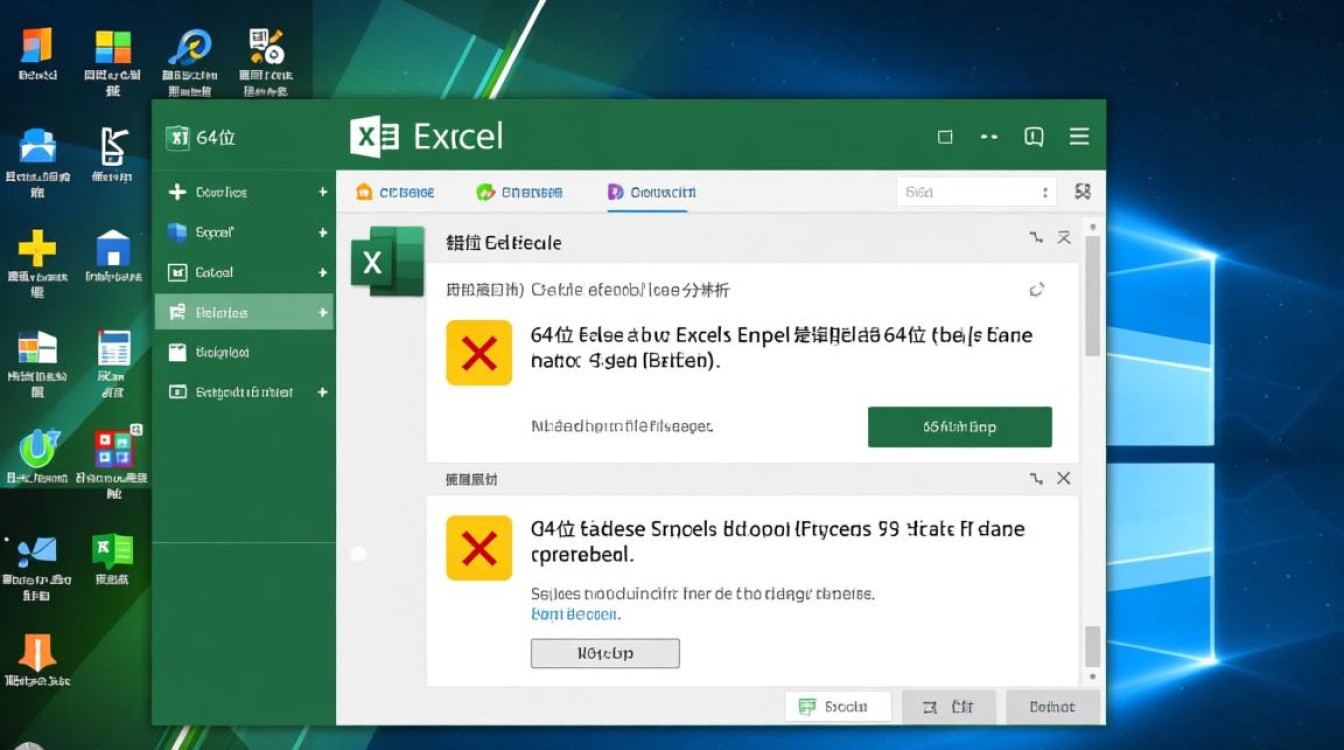Select the underlined purple-icon tab

pyautogui.click(x=652, y=192)
